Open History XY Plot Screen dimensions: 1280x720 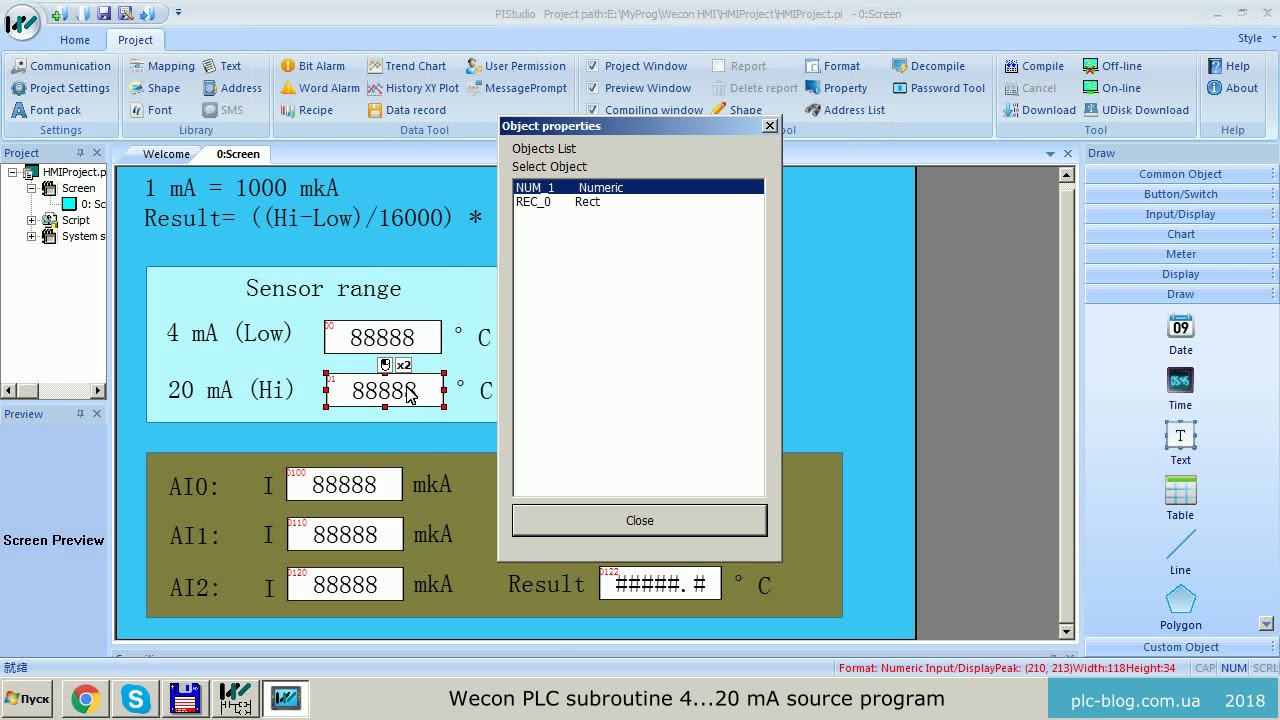[412, 88]
